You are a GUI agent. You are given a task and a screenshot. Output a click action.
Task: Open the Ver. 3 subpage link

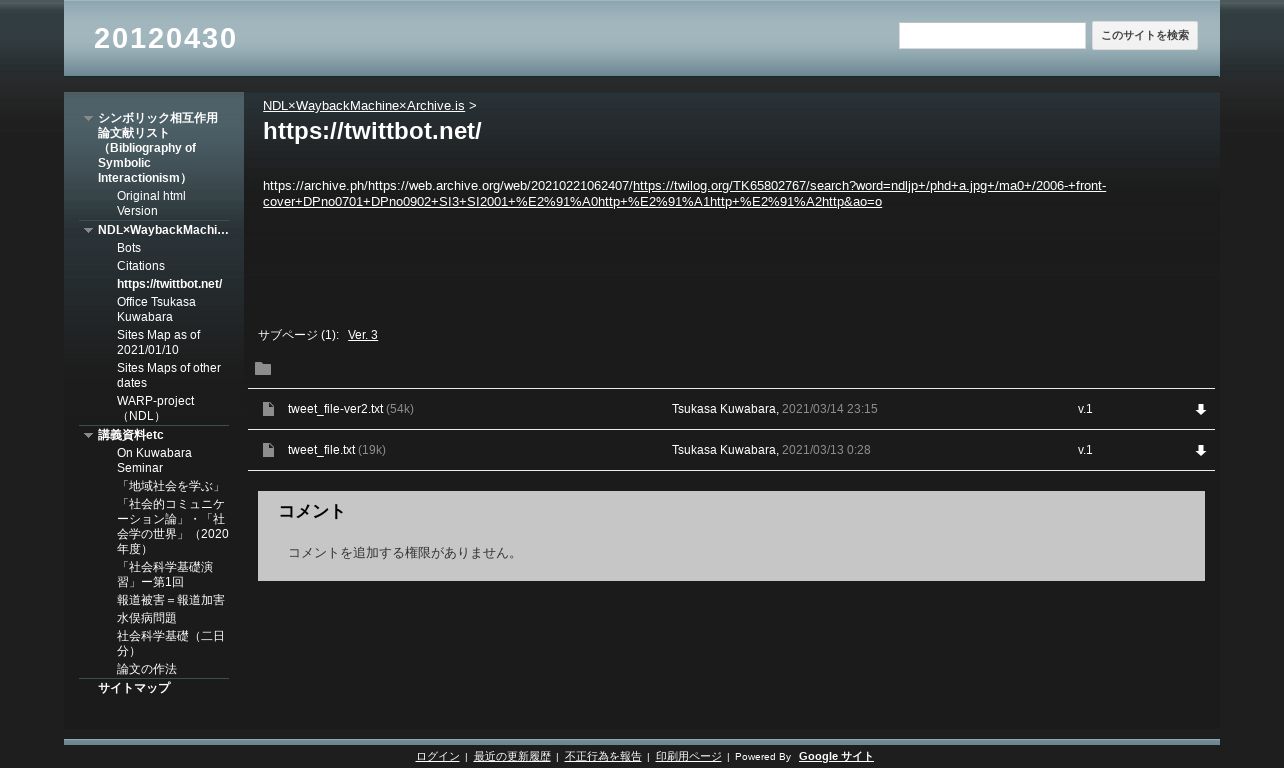(363, 335)
